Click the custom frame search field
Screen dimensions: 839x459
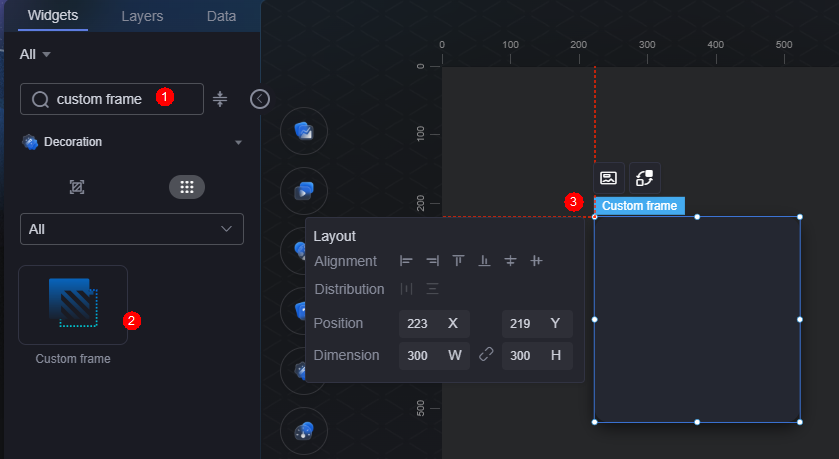pyautogui.click(x=112, y=99)
